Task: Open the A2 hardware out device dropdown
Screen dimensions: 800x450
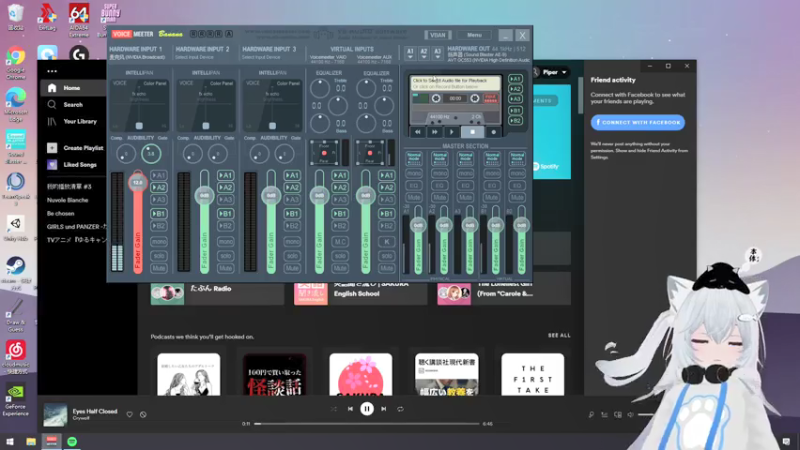Action: pos(423,54)
